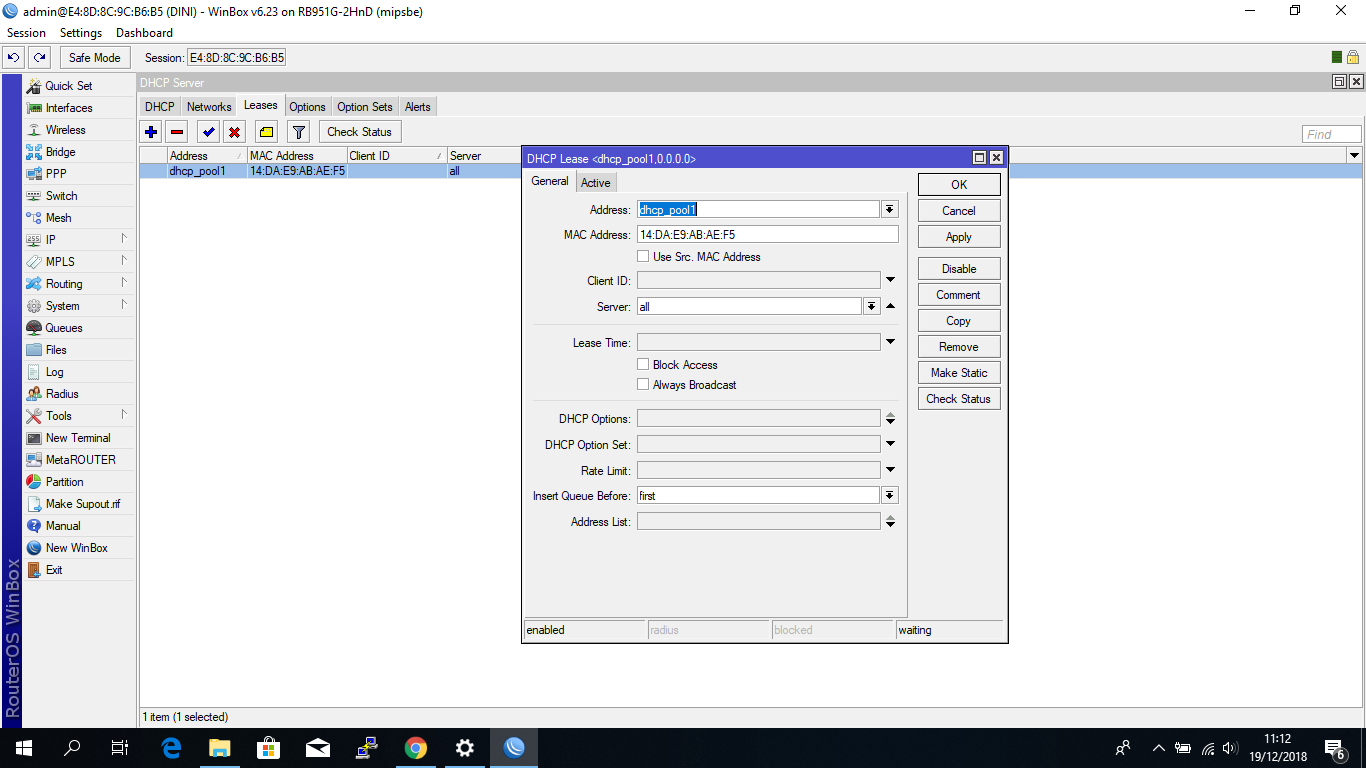Open the Settings menu
Screen dimensions: 1366x768
[81, 33]
